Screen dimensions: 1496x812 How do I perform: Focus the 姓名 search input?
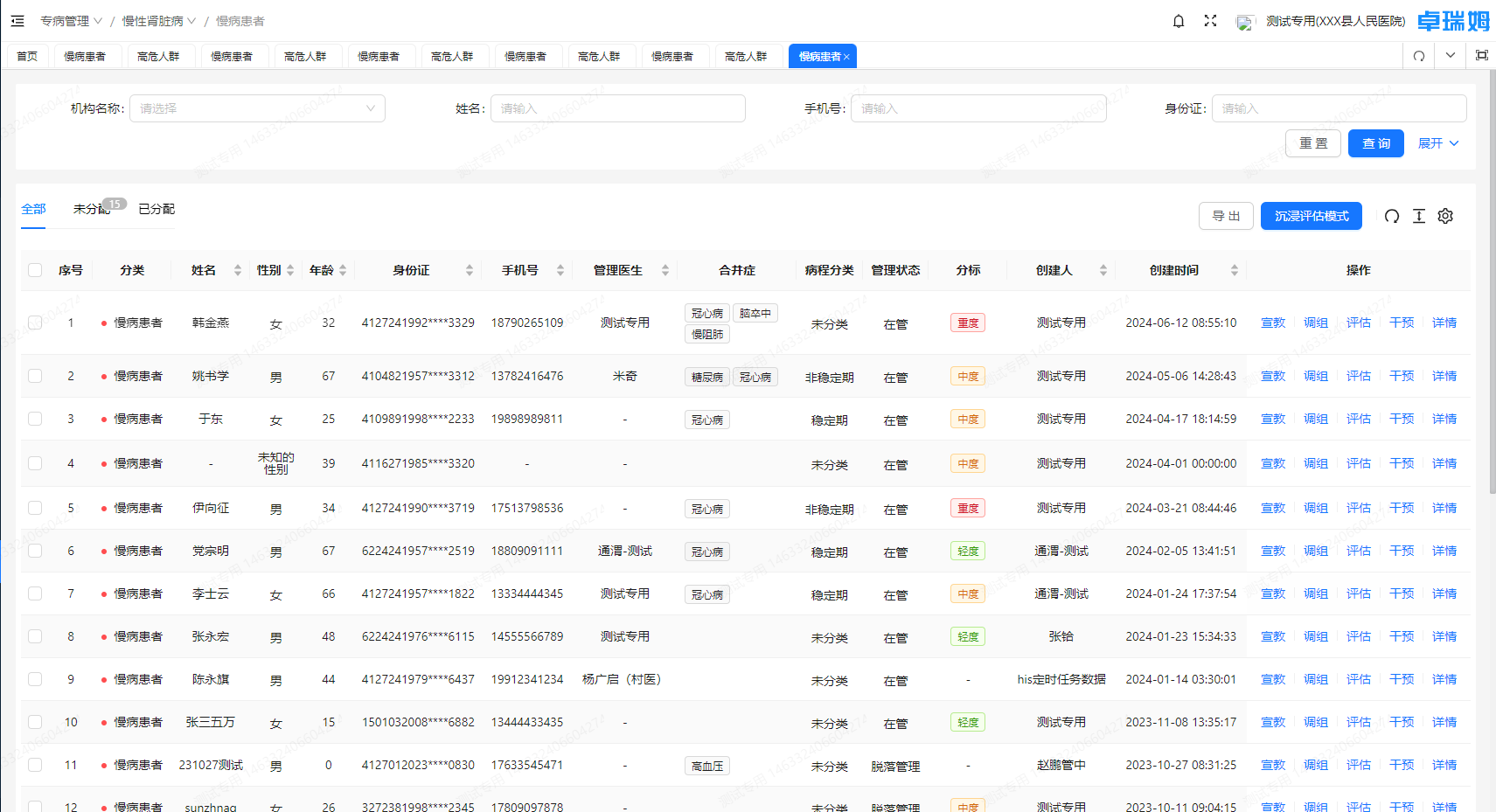click(x=617, y=108)
